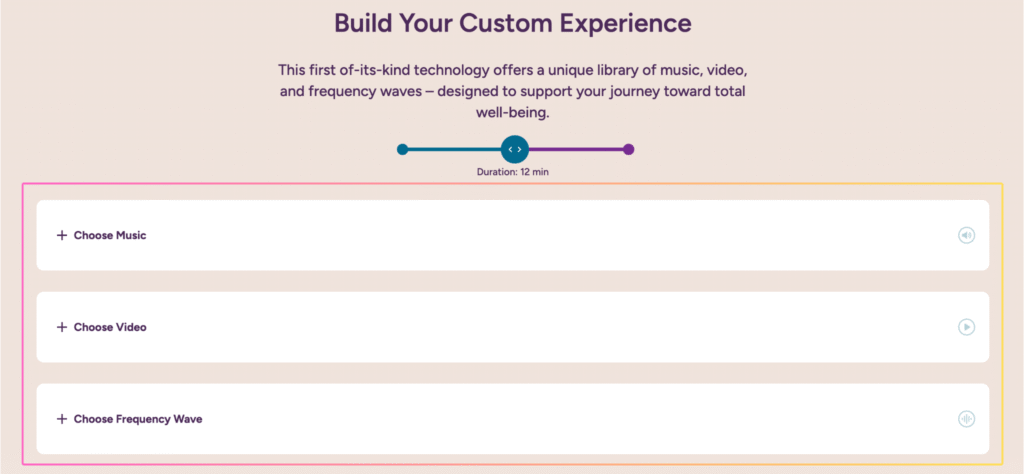Click the plus icon beside Choose Frequency Wave
The width and height of the screenshot is (1024, 474).
point(62,419)
